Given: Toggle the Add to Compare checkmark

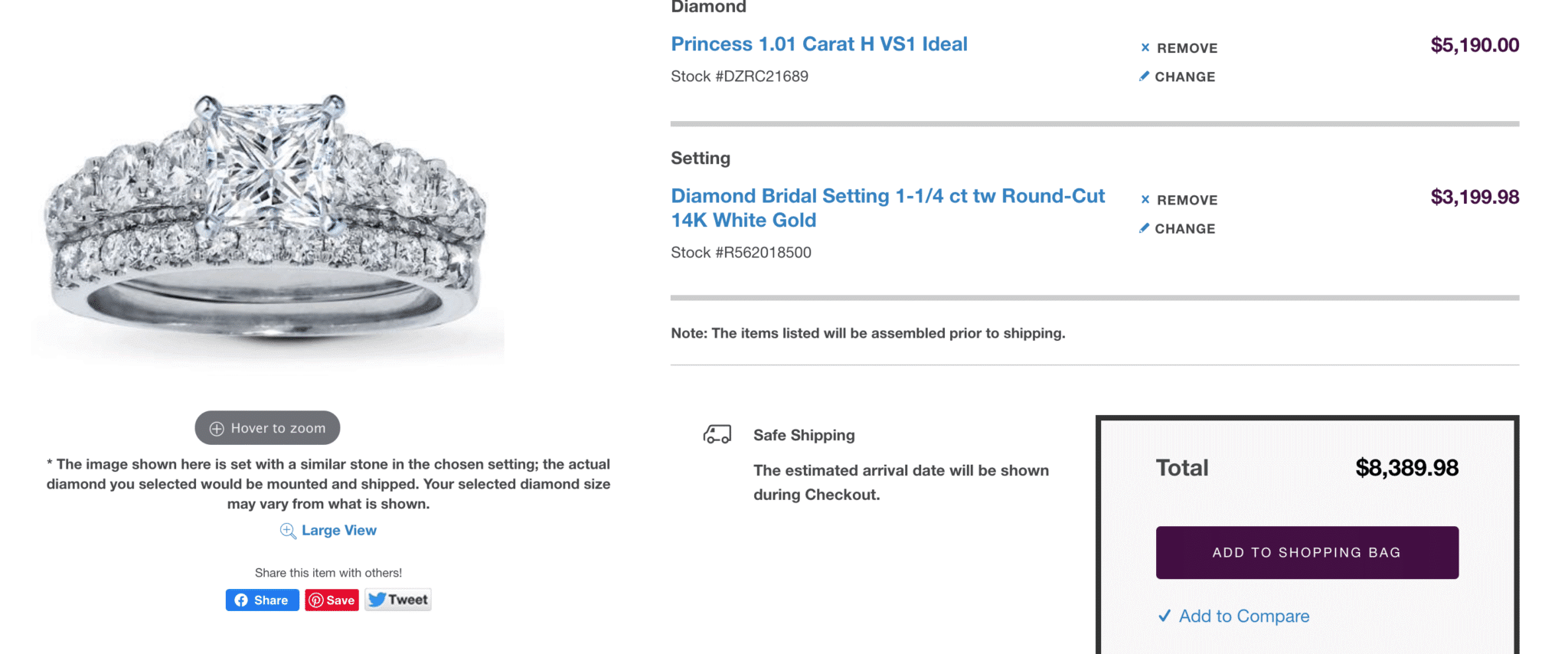Looking at the screenshot, I should [x=1165, y=616].
